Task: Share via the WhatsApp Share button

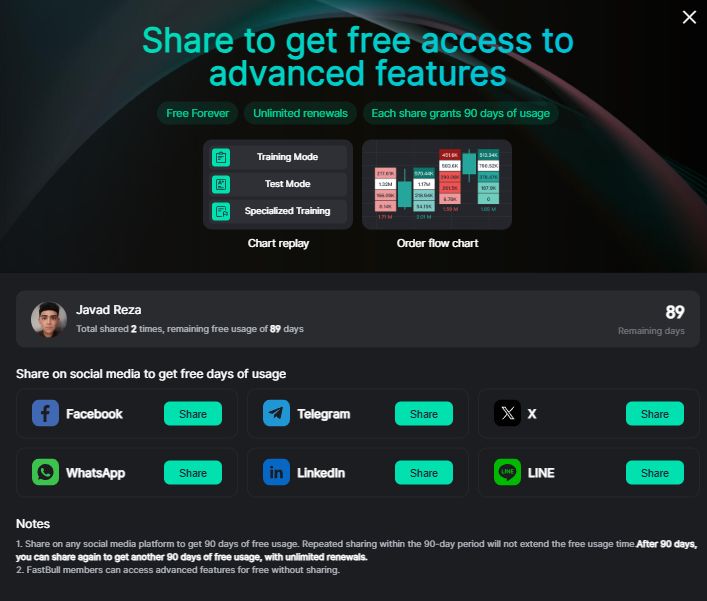Action: coord(193,473)
